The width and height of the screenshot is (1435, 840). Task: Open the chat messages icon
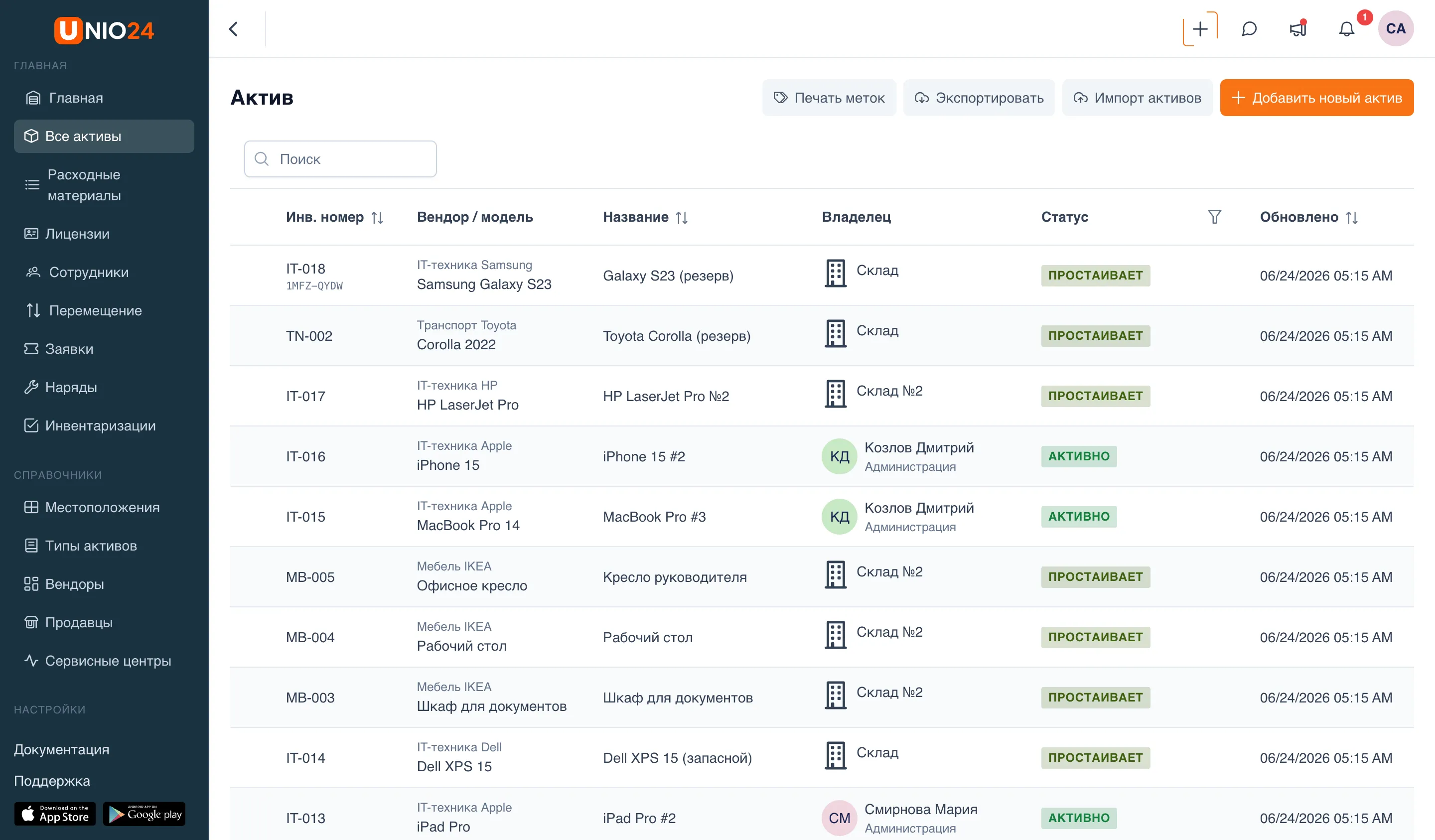point(1249,29)
